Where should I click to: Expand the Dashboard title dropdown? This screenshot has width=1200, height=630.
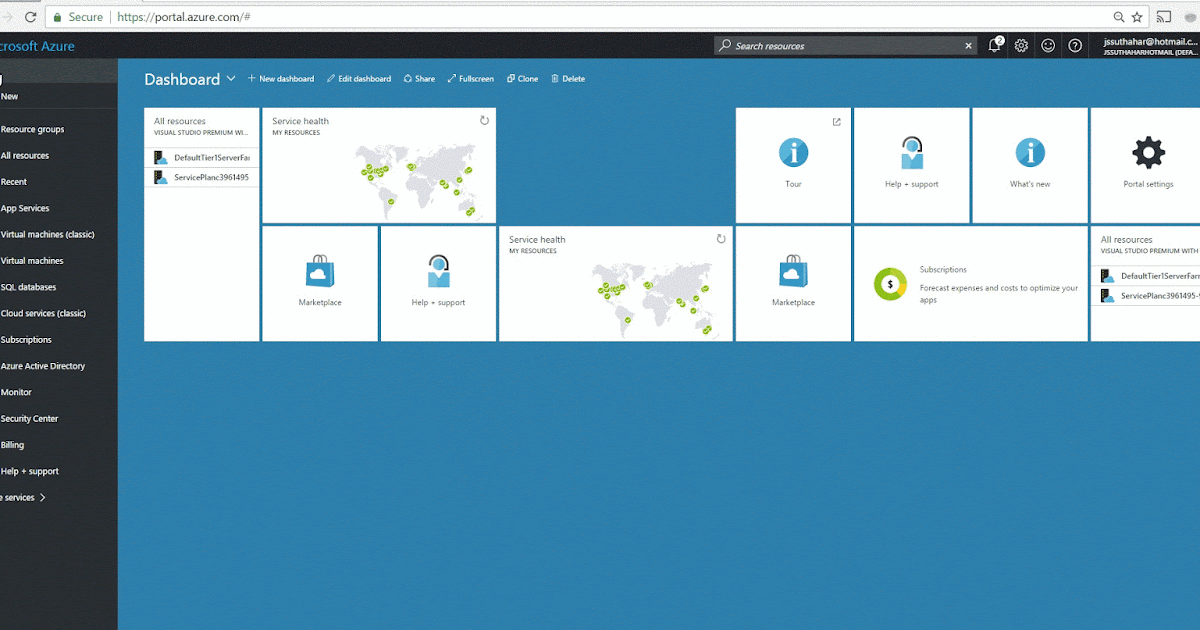(x=232, y=78)
